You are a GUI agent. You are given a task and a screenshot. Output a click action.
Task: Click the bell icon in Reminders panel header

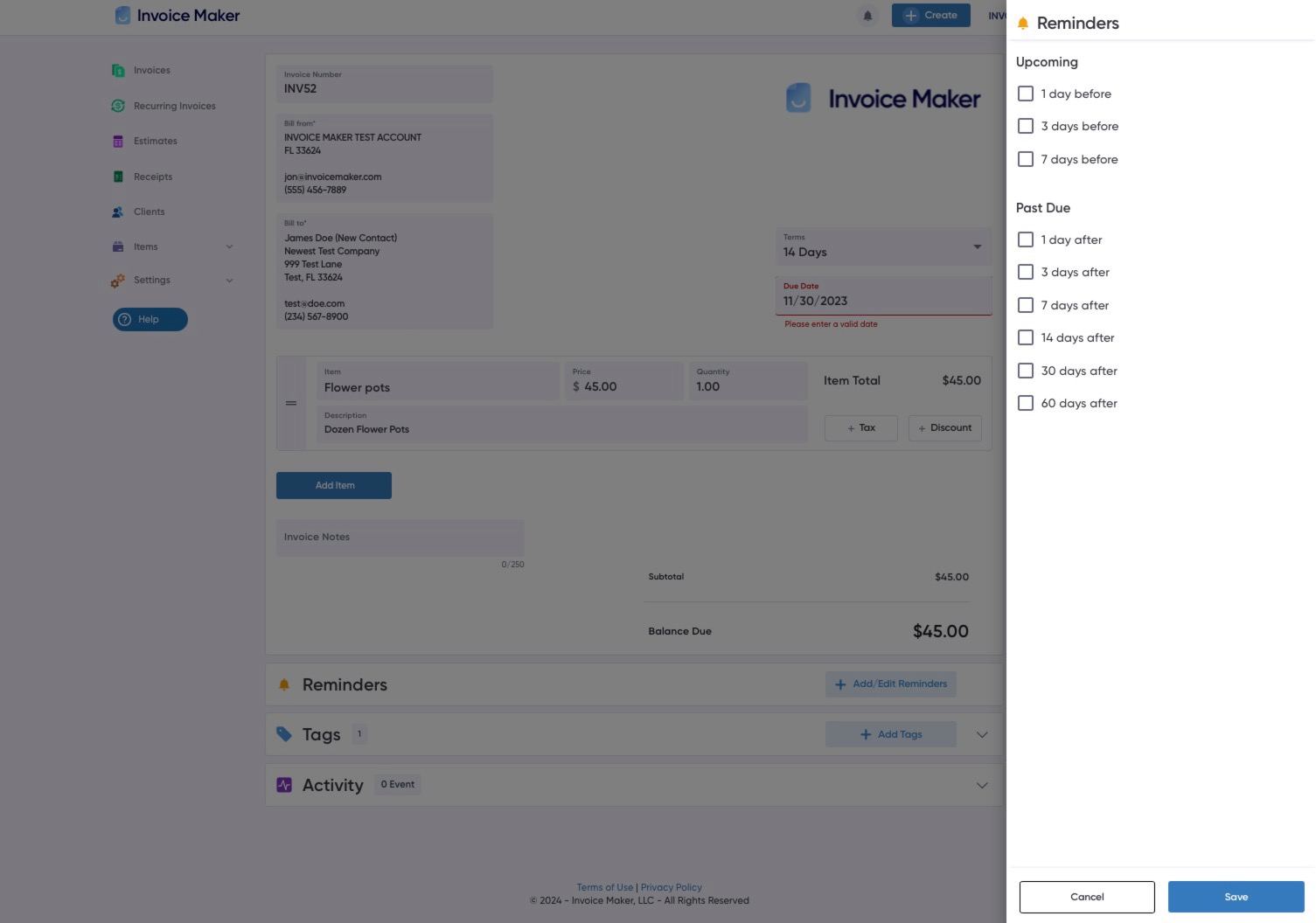(1023, 24)
